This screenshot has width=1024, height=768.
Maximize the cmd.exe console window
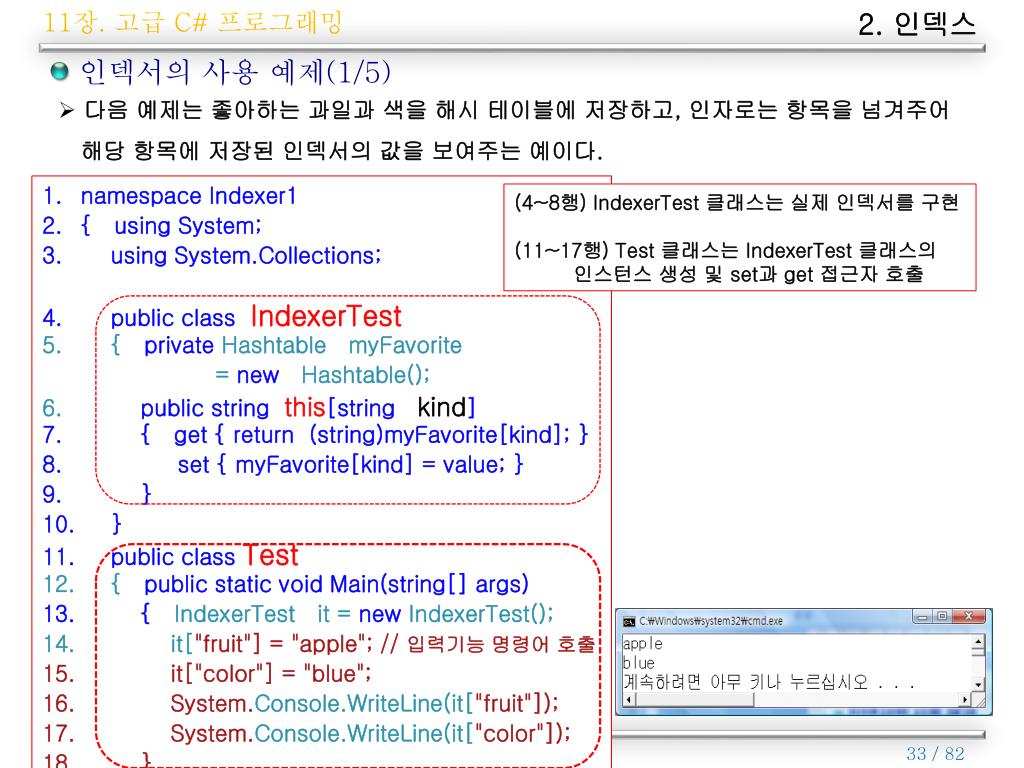(x=942, y=616)
